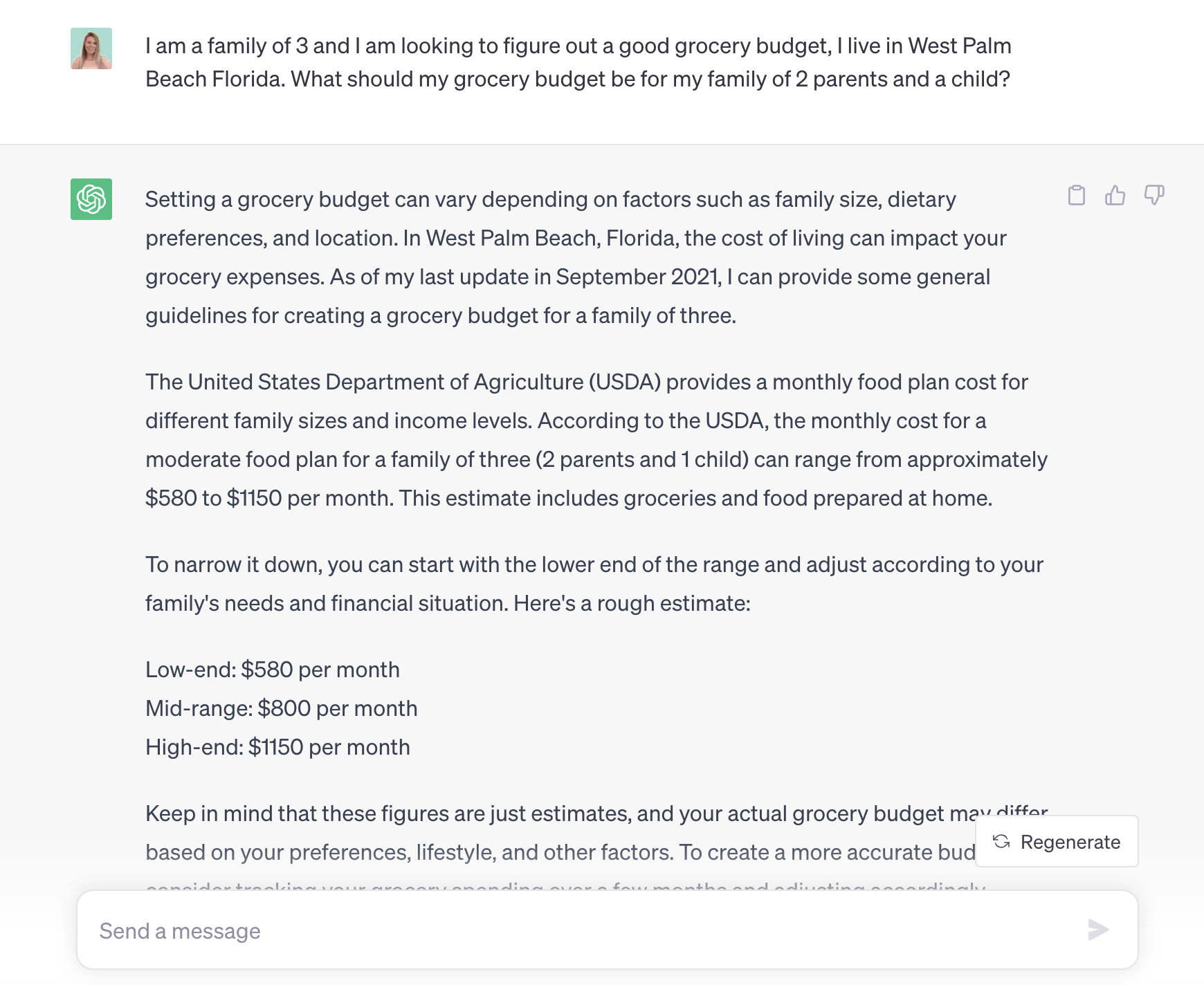The image size is (1204, 985).
Task: Click the Regenerate button
Action: pos(1055,841)
